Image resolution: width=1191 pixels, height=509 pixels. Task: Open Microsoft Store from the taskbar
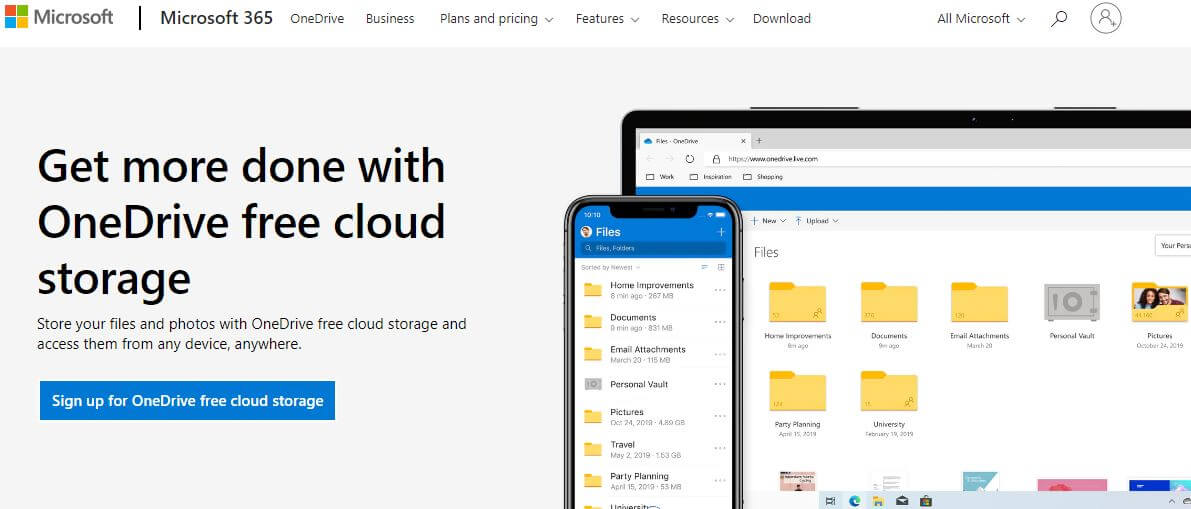click(x=926, y=501)
